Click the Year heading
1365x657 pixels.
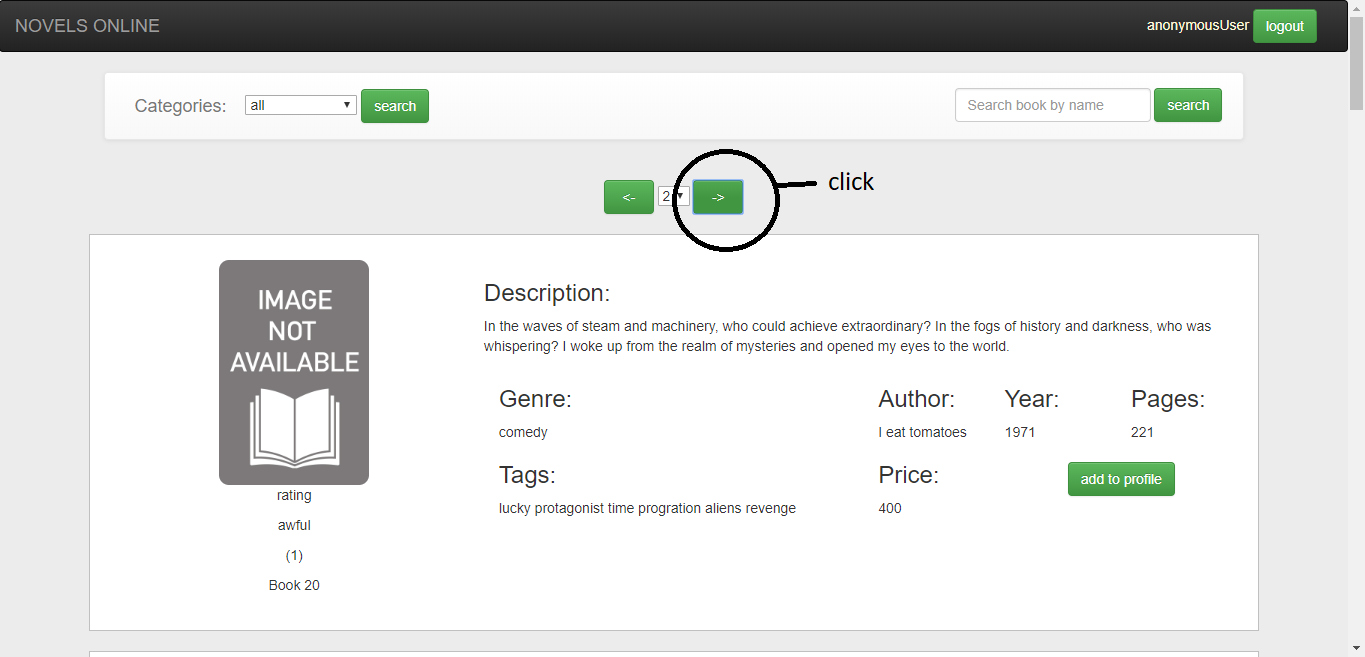(1032, 399)
